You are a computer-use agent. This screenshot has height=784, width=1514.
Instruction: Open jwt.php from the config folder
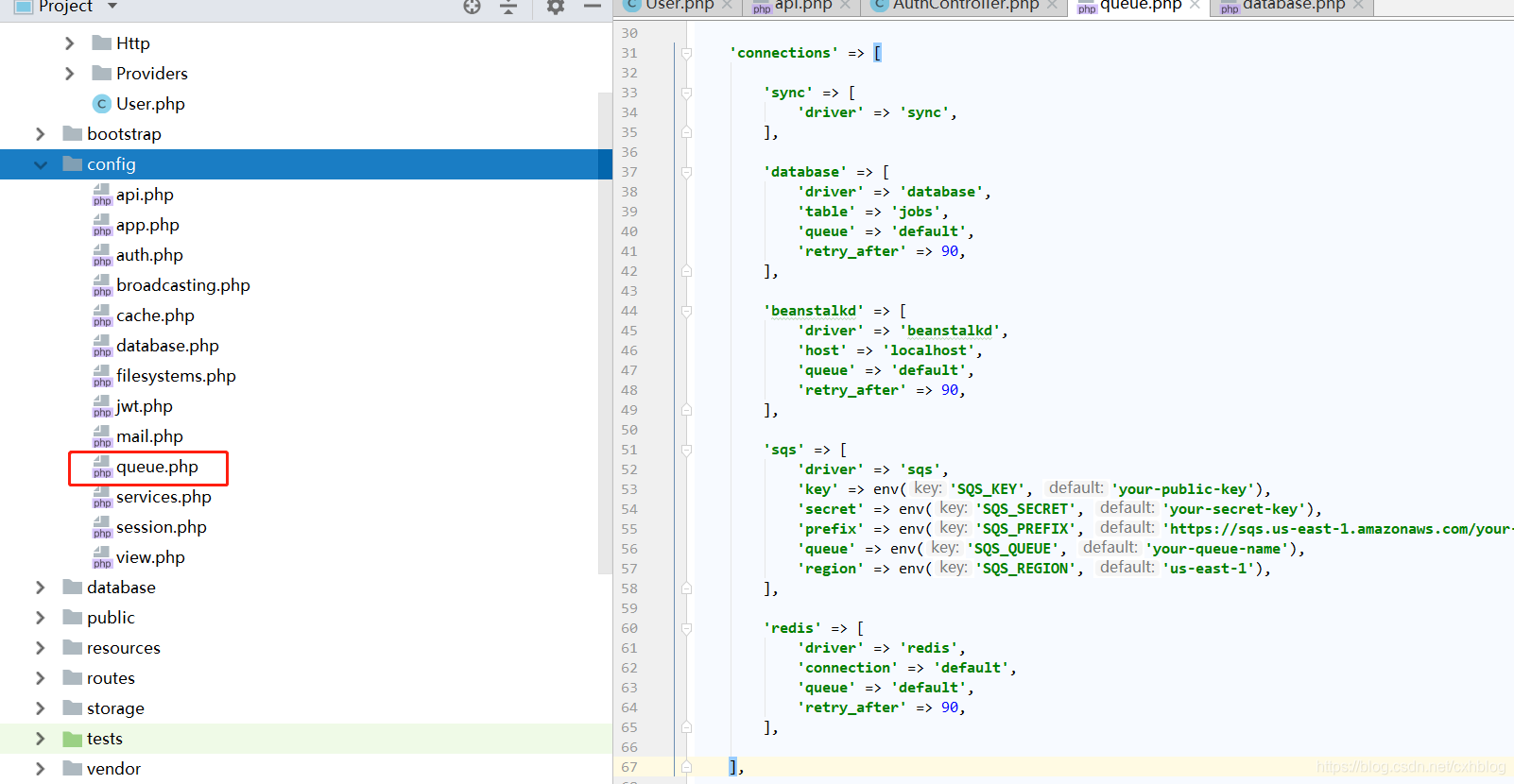point(144,406)
